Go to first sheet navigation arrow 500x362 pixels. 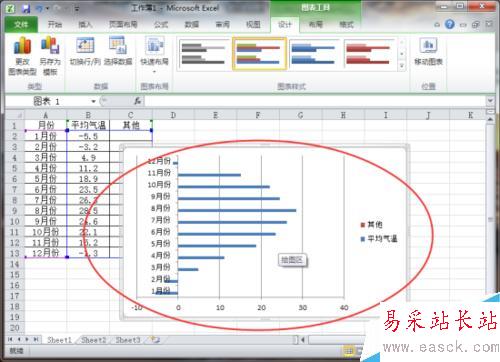tap(10, 340)
